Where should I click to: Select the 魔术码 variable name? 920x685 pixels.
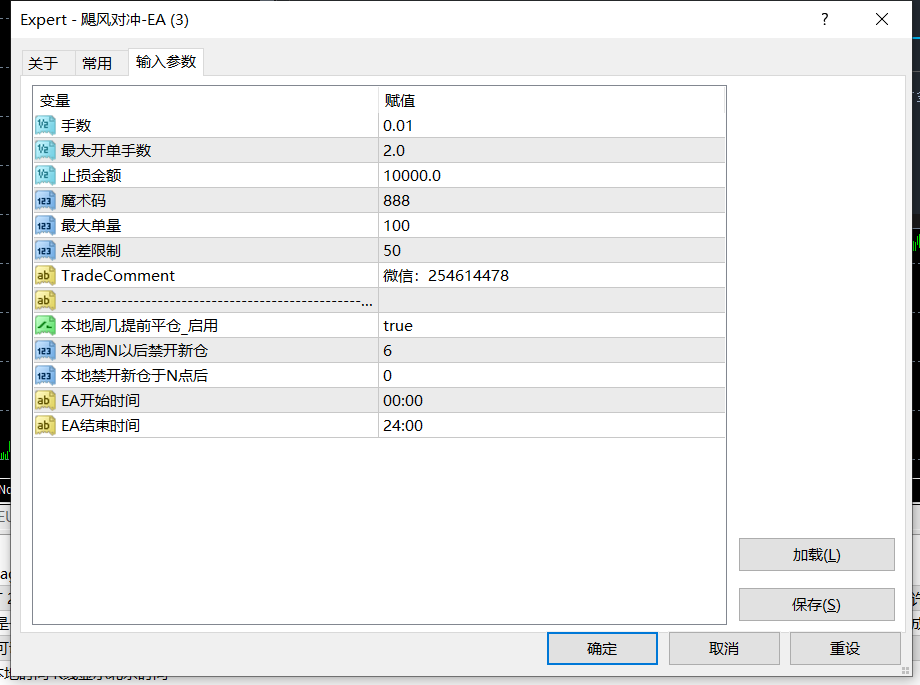(x=83, y=201)
